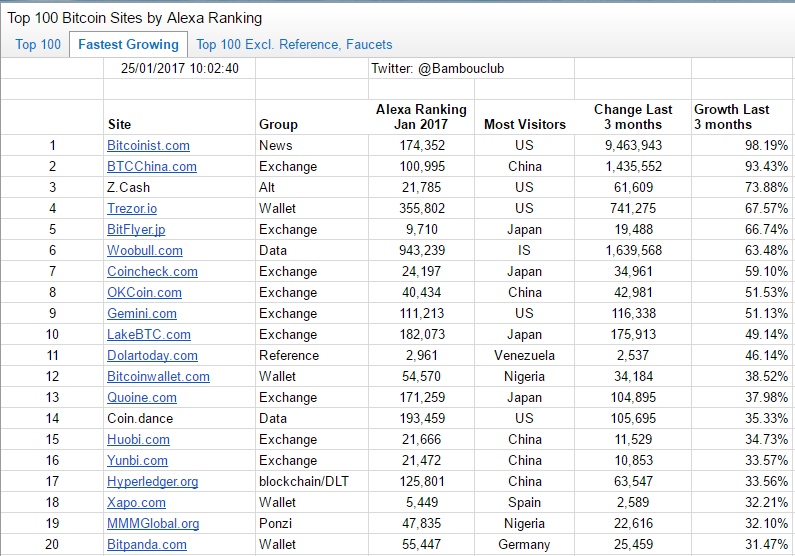The image size is (795, 556).
Task: Open the Bitcoinist.com link
Action: tap(148, 145)
